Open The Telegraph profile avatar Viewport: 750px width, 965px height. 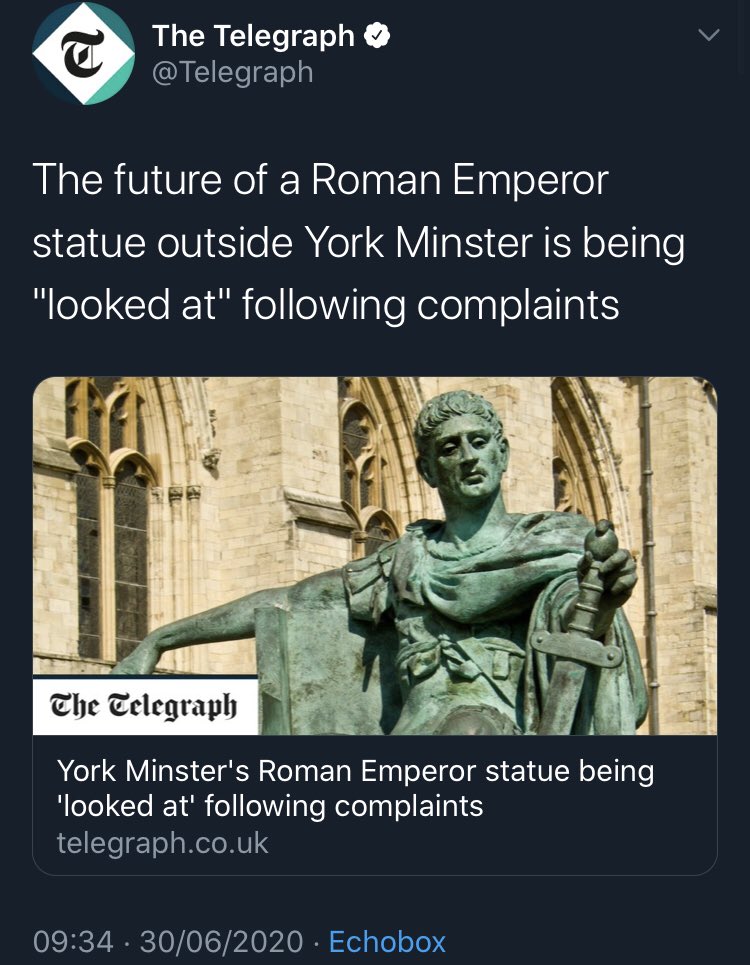click(x=83, y=53)
